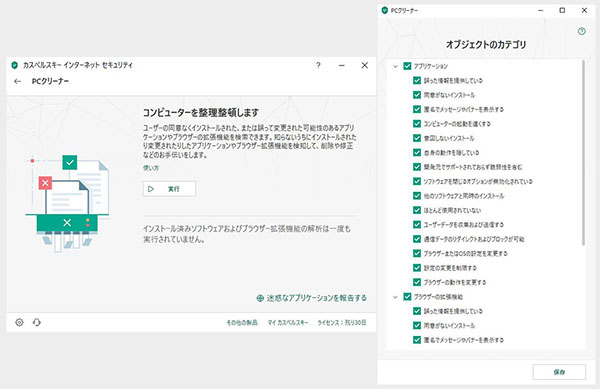Uncheck 同意がないインストール under ブラウザーの拡張機能
The image size is (600, 389).
pyautogui.click(x=417, y=326)
